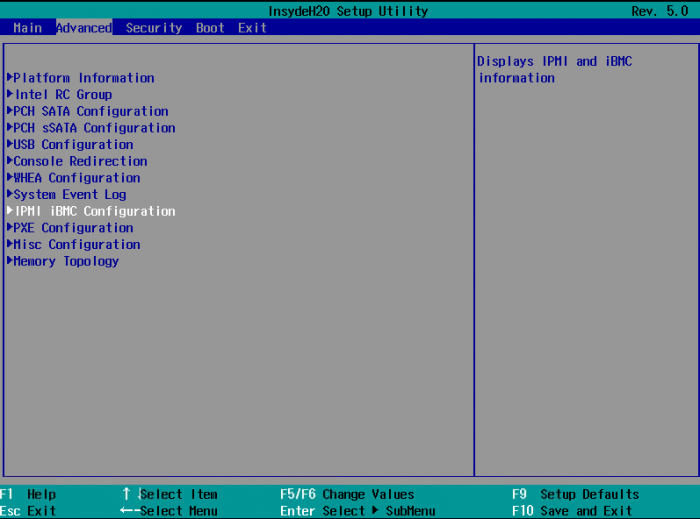Open the Exit menu tab
The image size is (700, 519).
click(252, 28)
